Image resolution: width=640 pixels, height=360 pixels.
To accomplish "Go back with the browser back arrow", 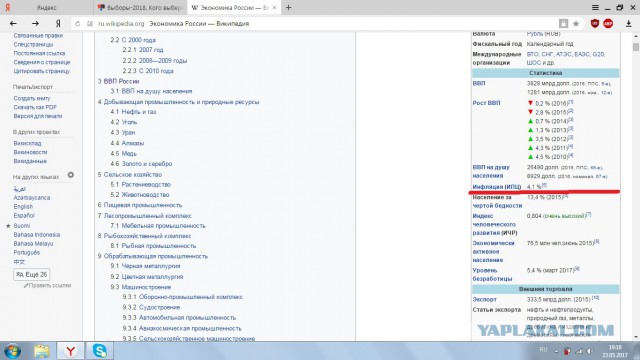I will [13, 24].
